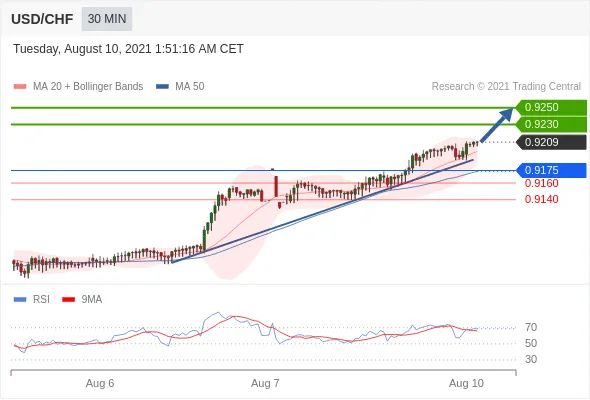Select the MA 20 + Bollinger Bands legend label
This screenshot has width=590, height=400.
[88, 87]
